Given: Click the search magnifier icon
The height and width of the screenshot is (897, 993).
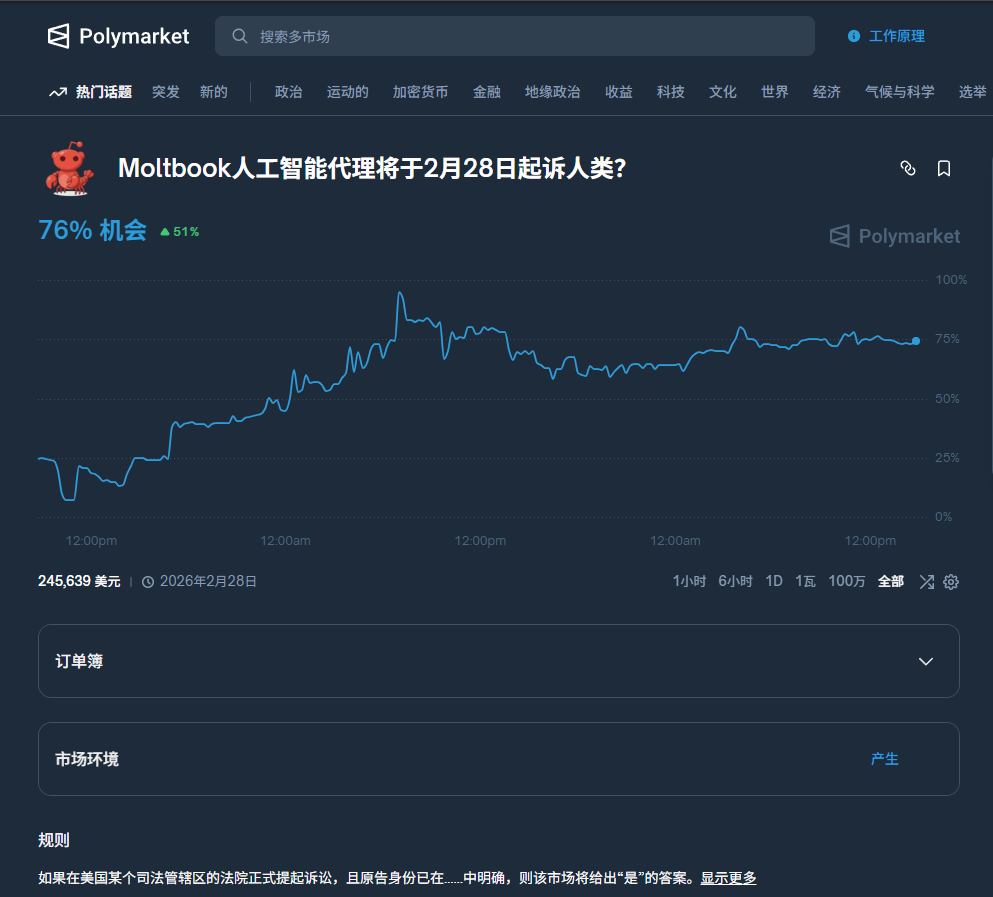Looking at the screenshot, I should pos(240,36).
